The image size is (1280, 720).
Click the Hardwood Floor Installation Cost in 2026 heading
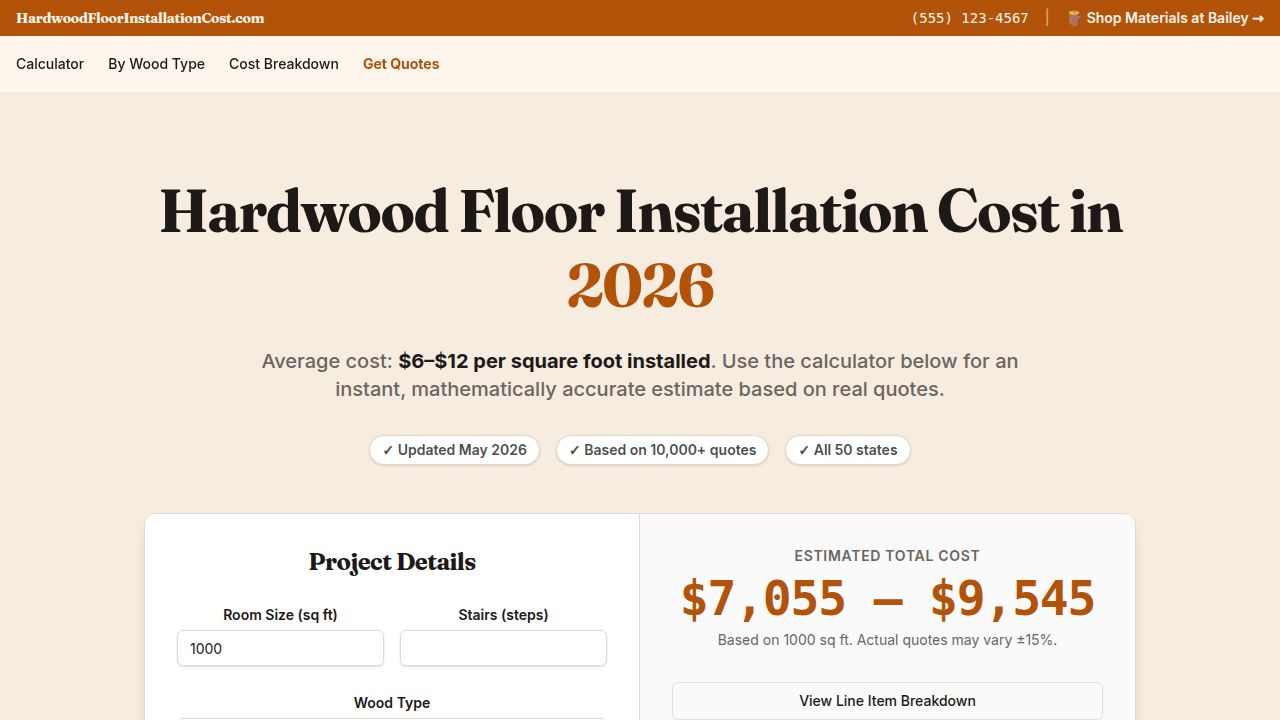[640, 248]
